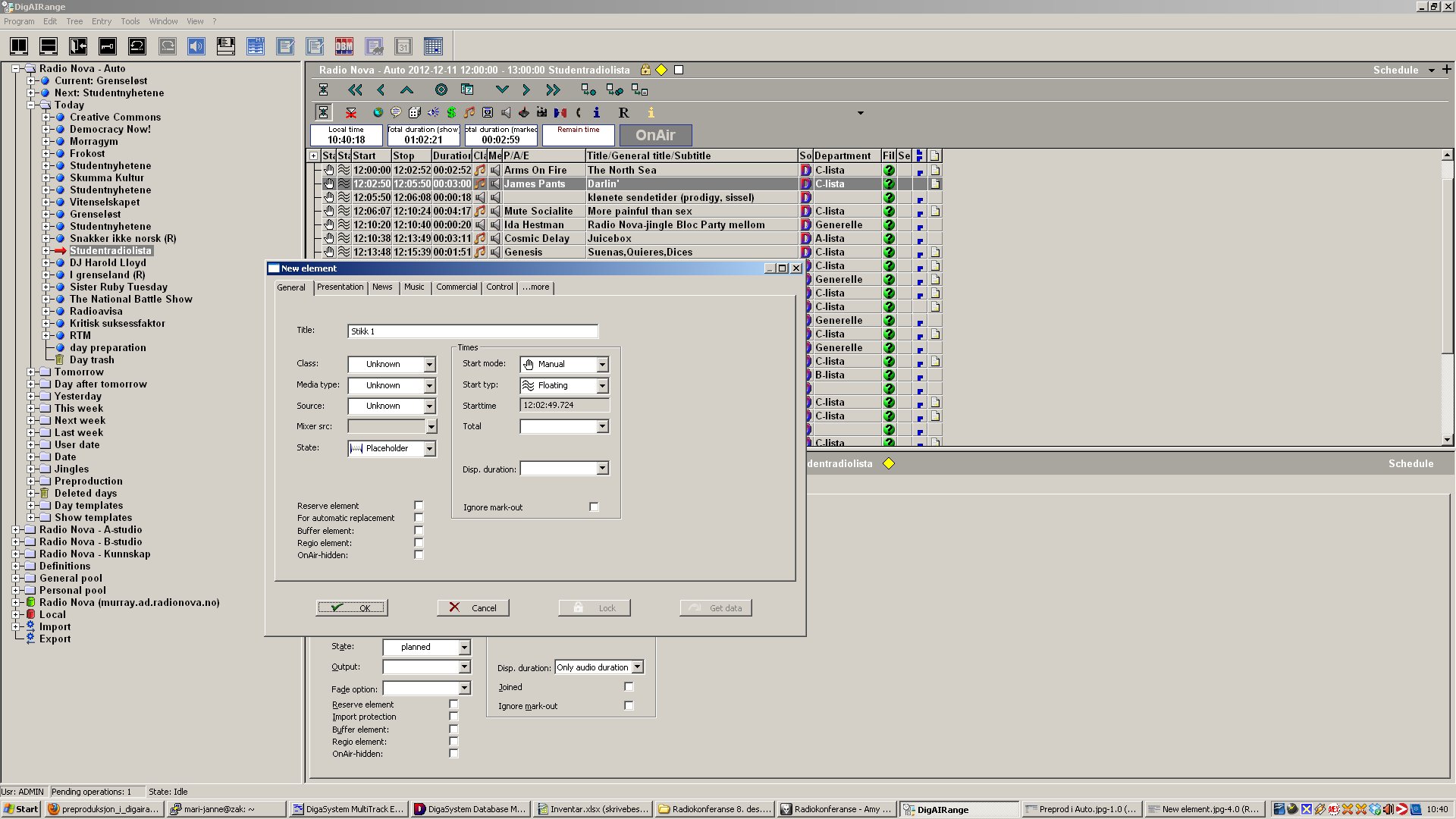Confirm the dialog with the OK button
This screenshot has width=1456, height=819.
(x=352, y=608)
